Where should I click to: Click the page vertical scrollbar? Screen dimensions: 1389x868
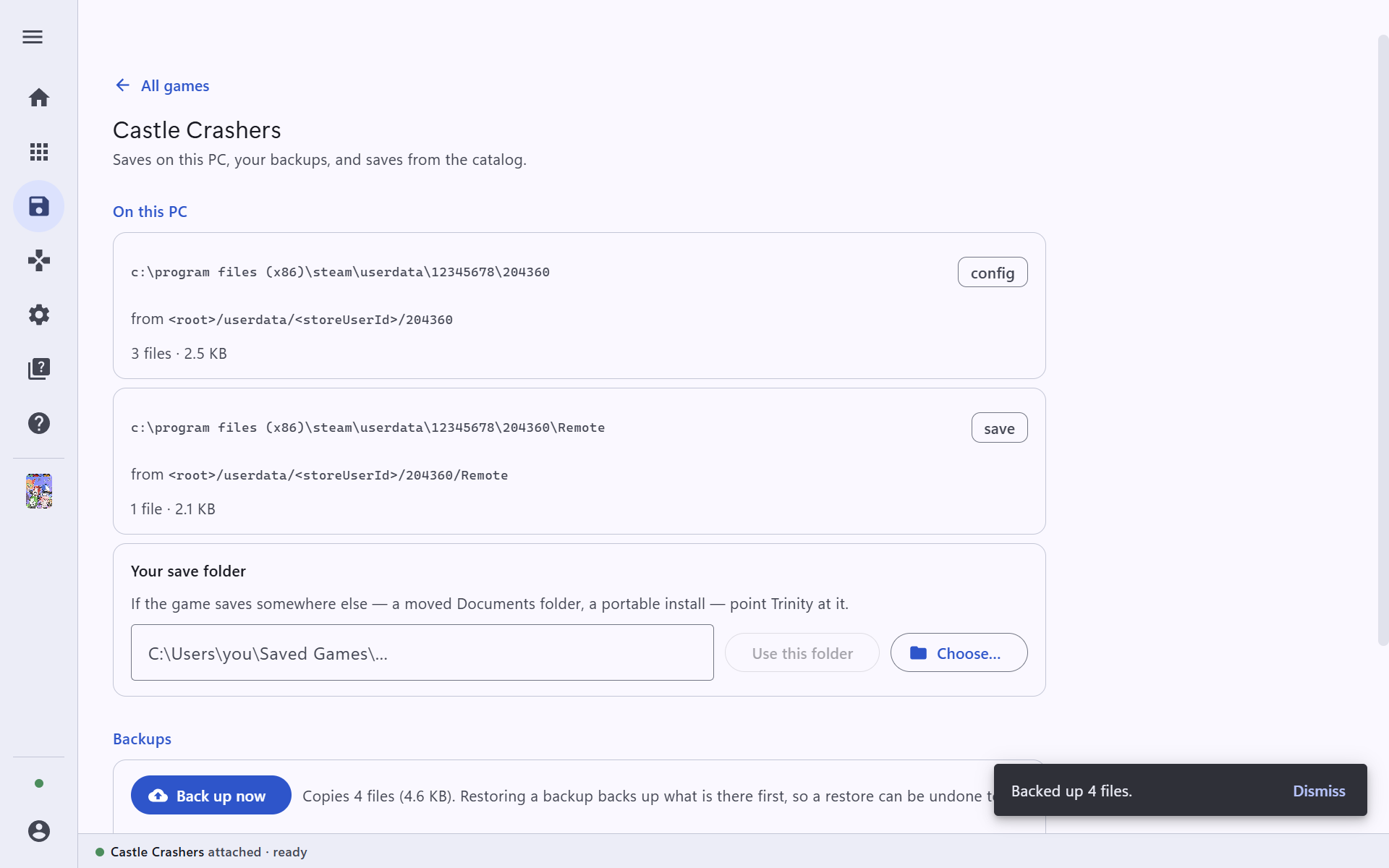click(1382, 340)
